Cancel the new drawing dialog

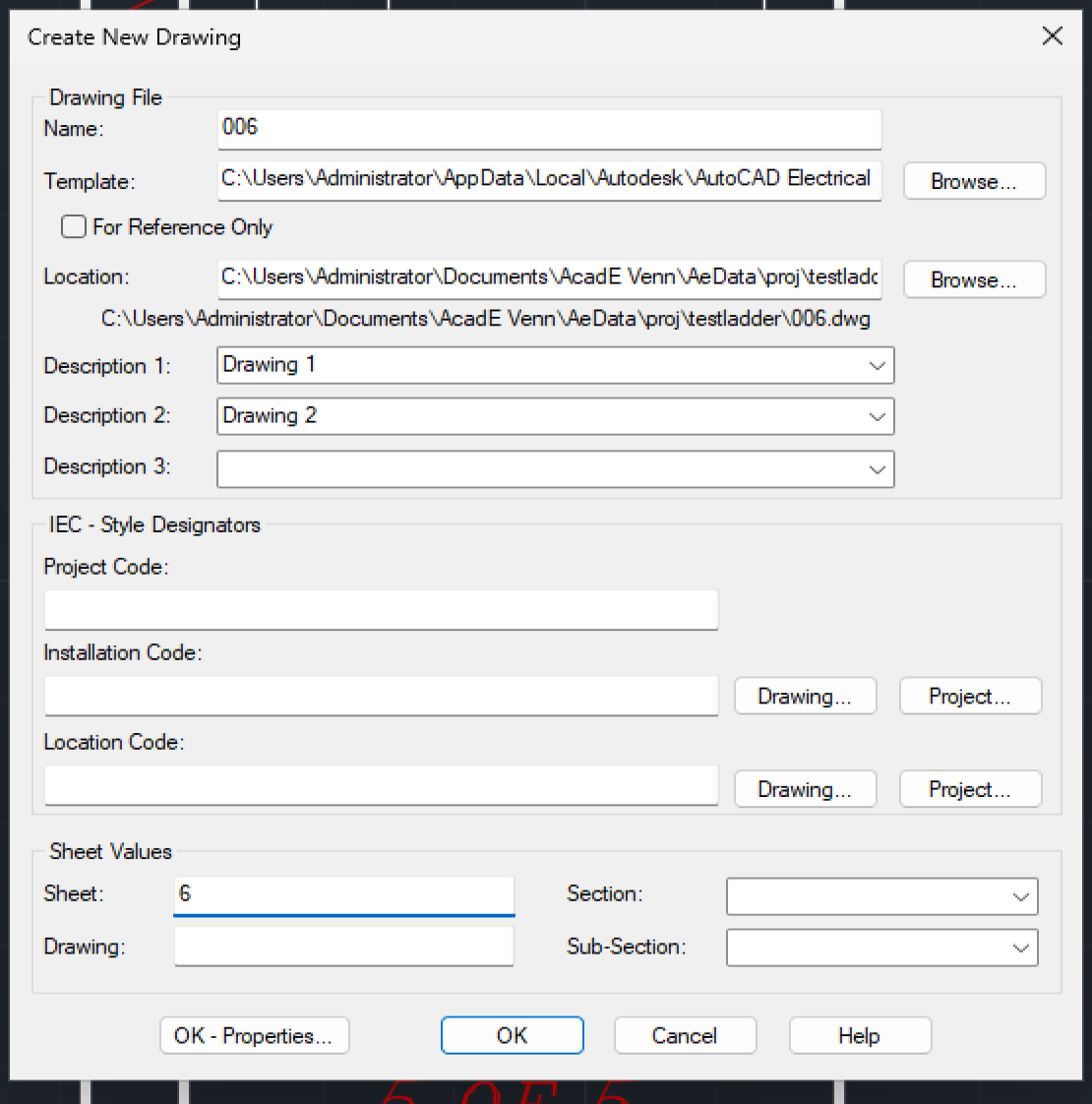coord(685,1035)
